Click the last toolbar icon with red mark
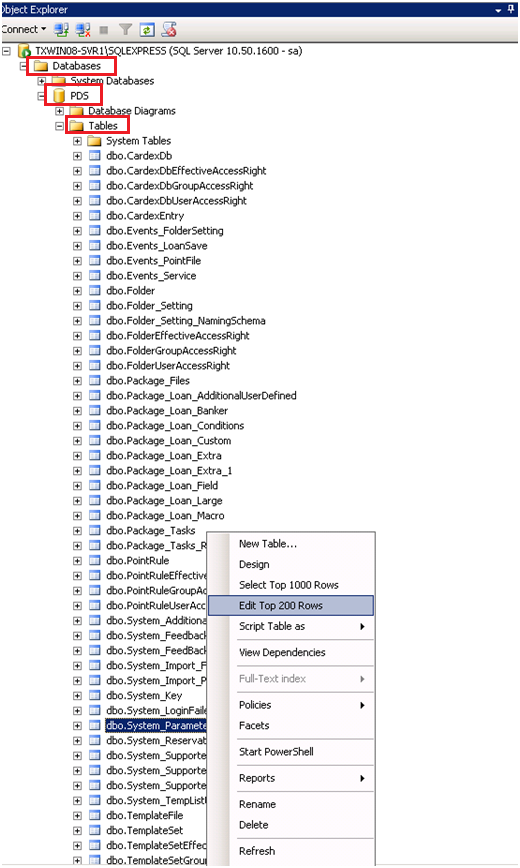 tap(169, 29)
